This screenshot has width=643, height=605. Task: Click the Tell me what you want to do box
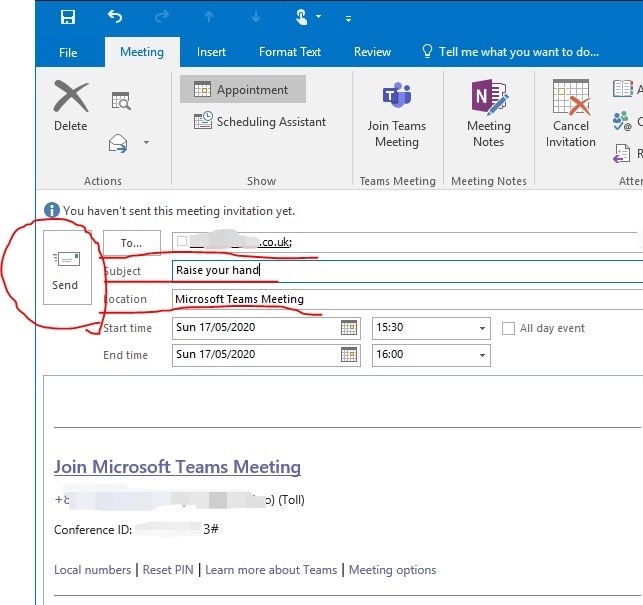coord(511,52)
